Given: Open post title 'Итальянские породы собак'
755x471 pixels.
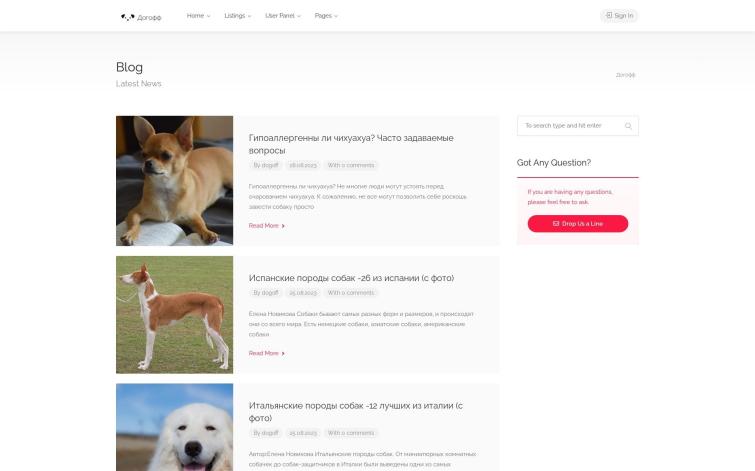Looking at the screenshot, I should tap(356, 412).
